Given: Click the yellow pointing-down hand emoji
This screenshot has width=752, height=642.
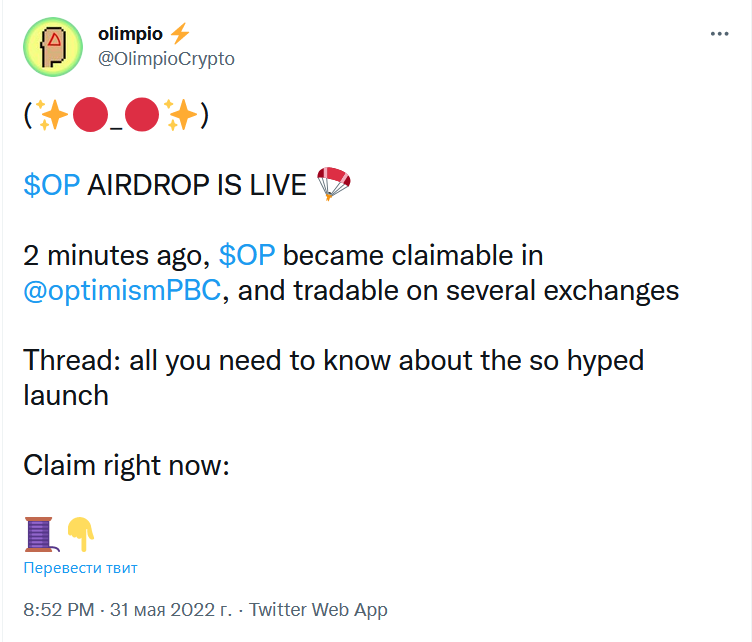Looking at the screenshot, I should tap(80, 534).
